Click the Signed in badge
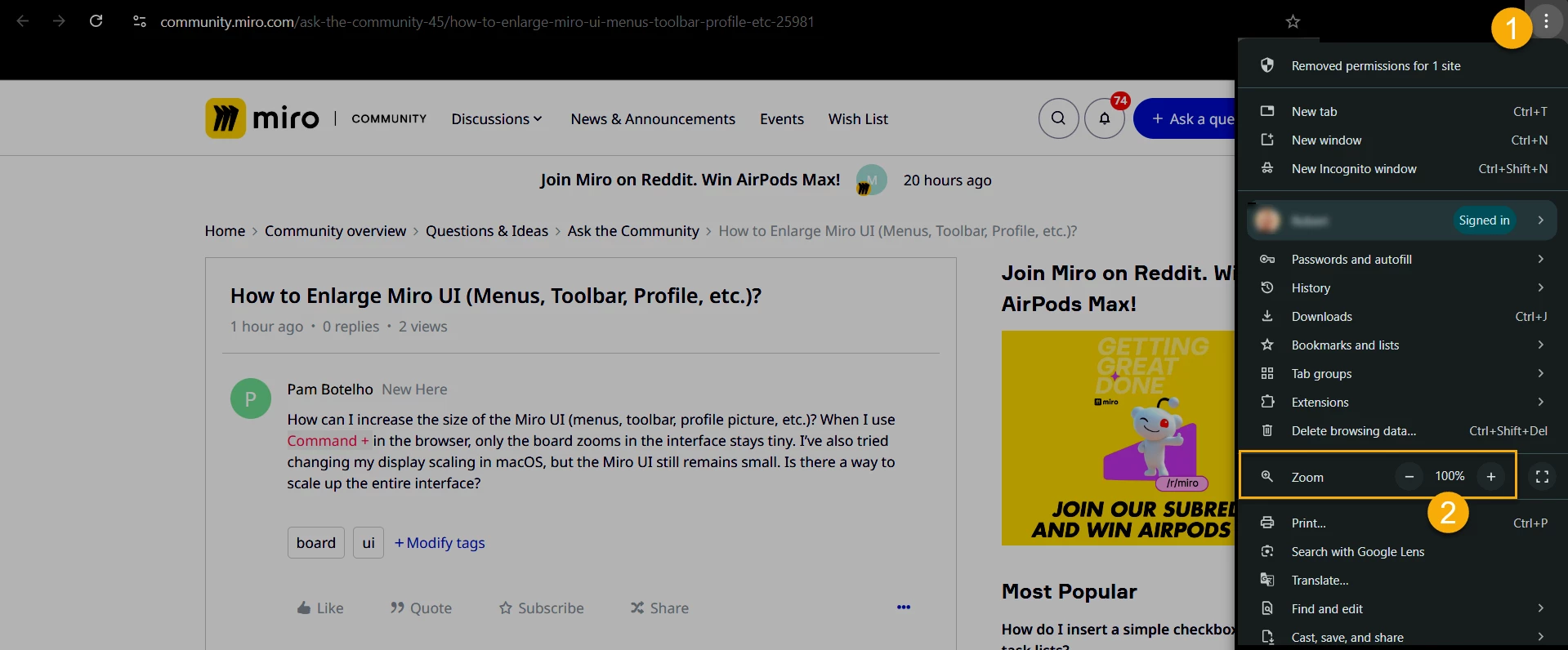1568x650 pixels. (x=1484, y=220)
